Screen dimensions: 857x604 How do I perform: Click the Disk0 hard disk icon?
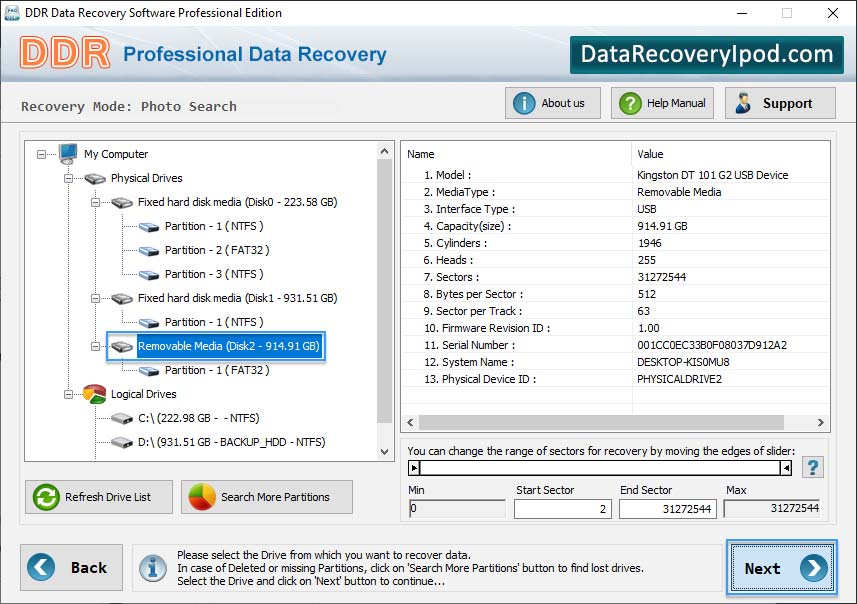122,202
